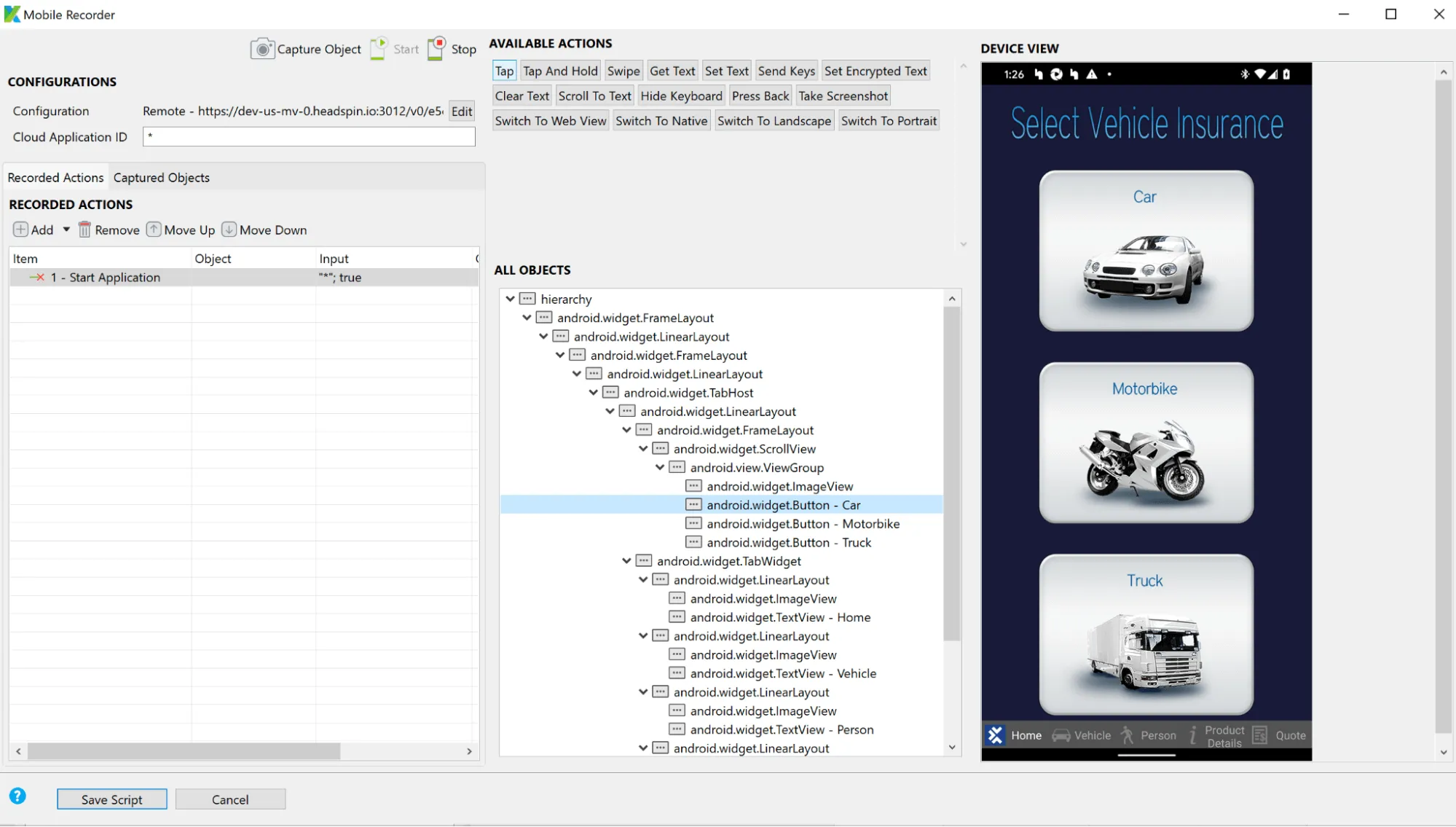The width and height of the screenshot is (1456, 827).
Task: Click the Remove trash can icon
Action: tap(84, 230)
